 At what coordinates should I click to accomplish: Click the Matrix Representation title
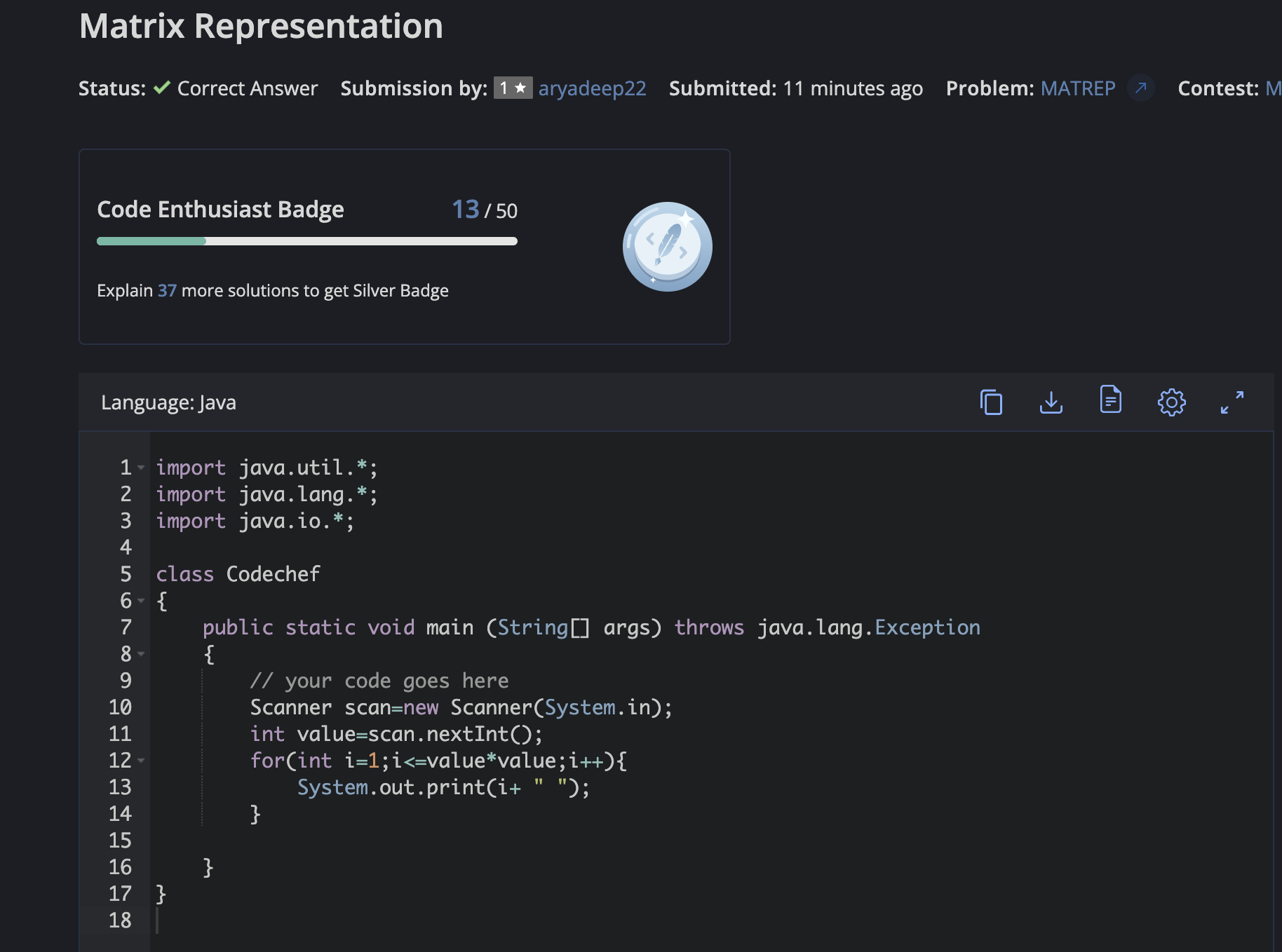tap(261, 26)
